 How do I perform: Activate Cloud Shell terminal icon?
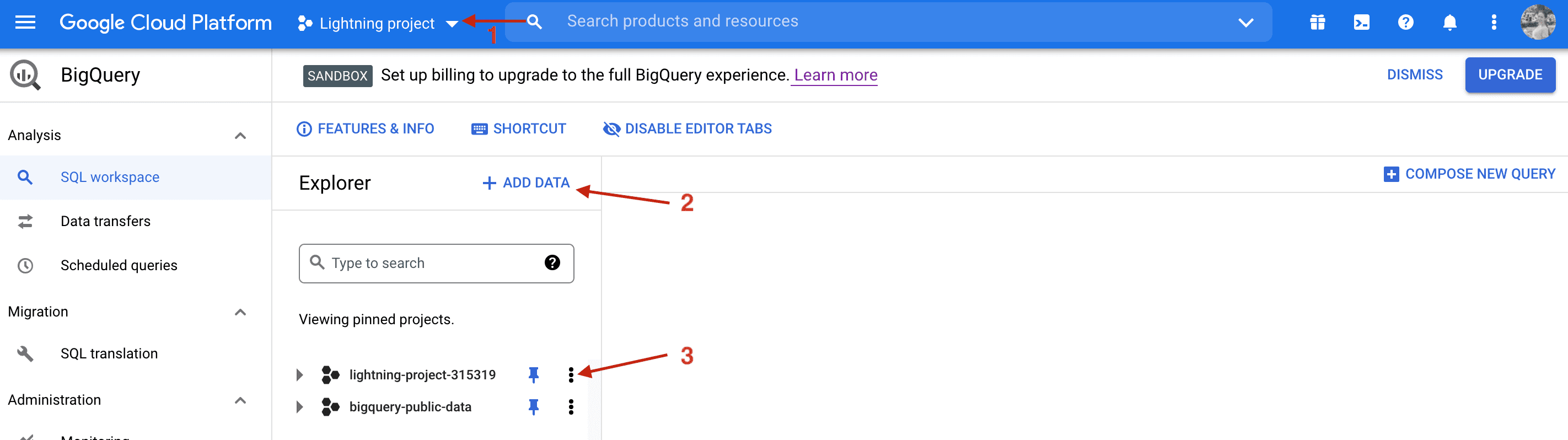click(1361, 23)
